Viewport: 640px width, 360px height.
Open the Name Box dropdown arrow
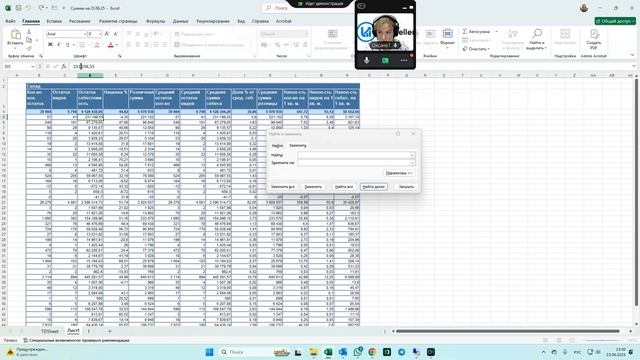click(x=33, y=66)
